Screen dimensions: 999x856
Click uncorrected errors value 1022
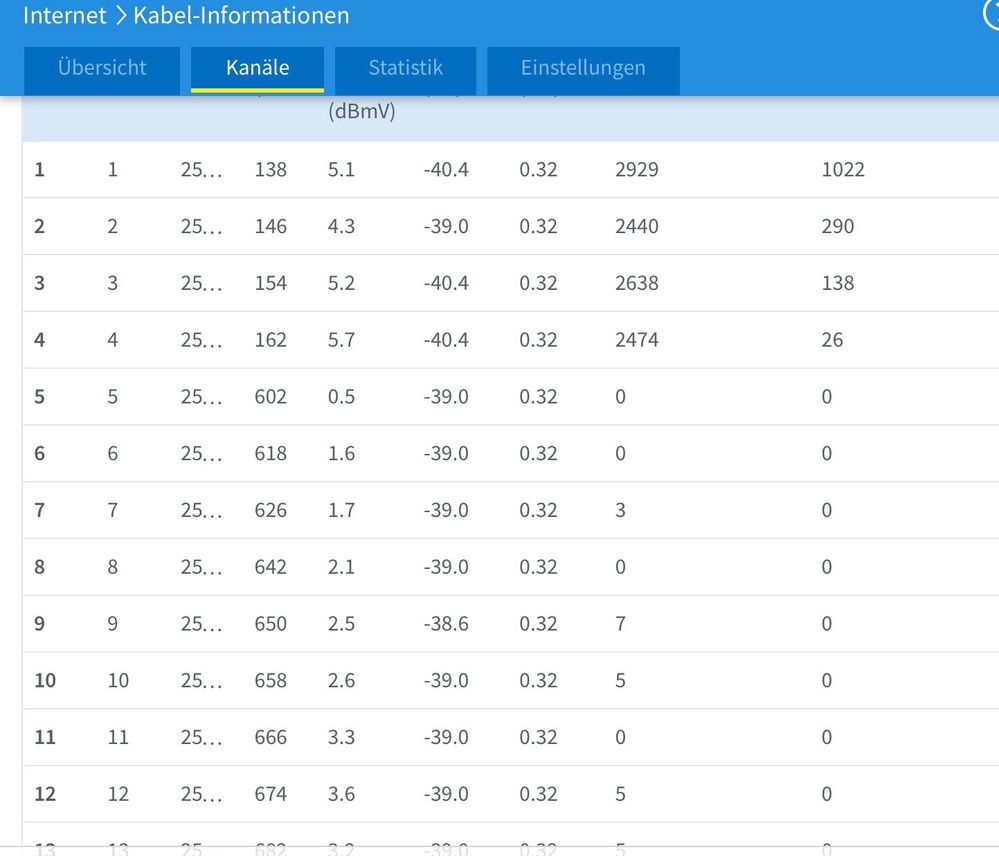click(x=843, y=169)
